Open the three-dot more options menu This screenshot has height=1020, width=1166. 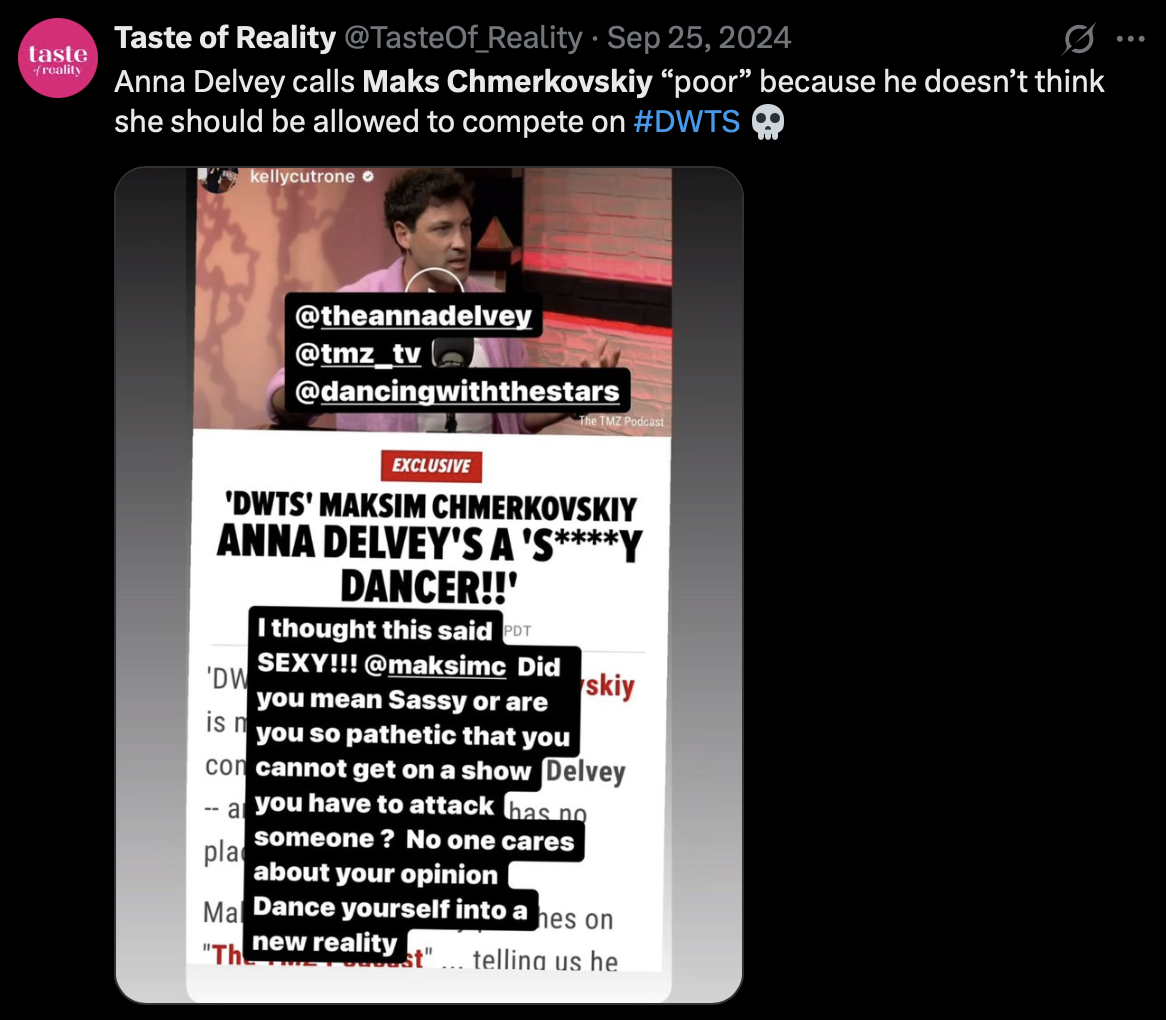tap(1130, 39)
